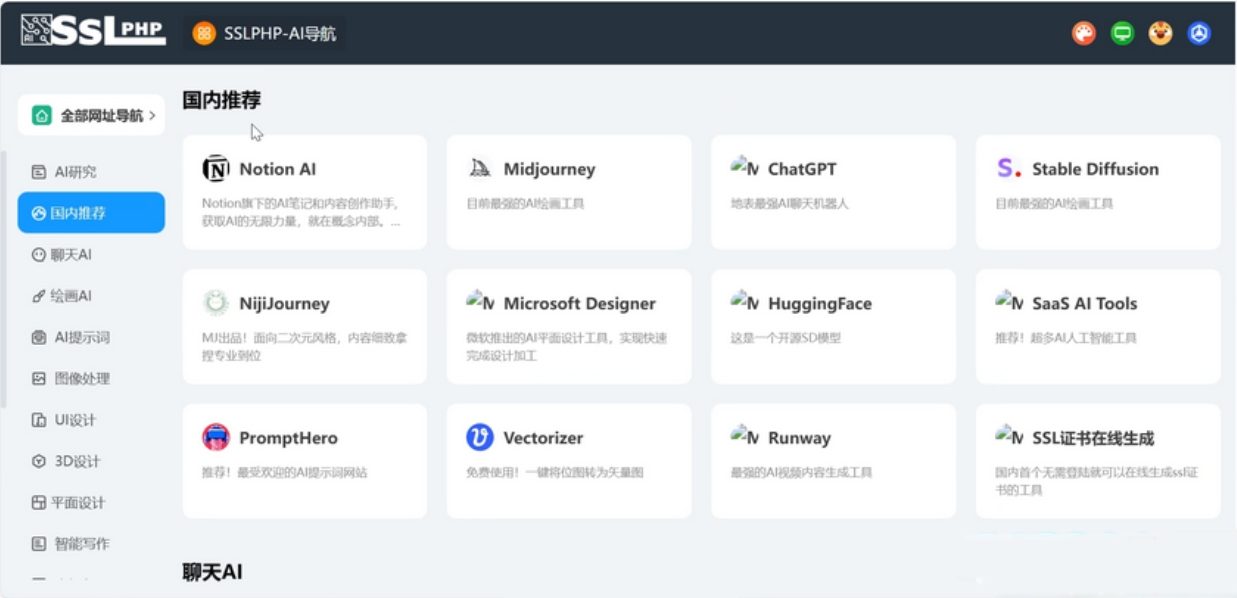Viewport: 1237px width, 598px height.
Task: Click the green monitor icon in header
Action: (x=1122, y=33)
